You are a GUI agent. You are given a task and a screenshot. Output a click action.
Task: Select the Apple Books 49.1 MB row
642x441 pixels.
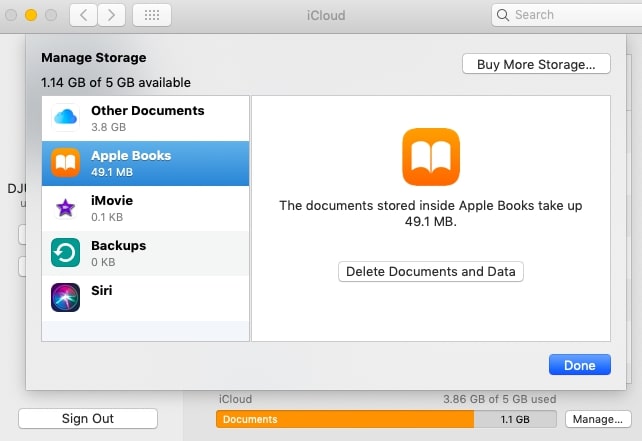(145, 163)
